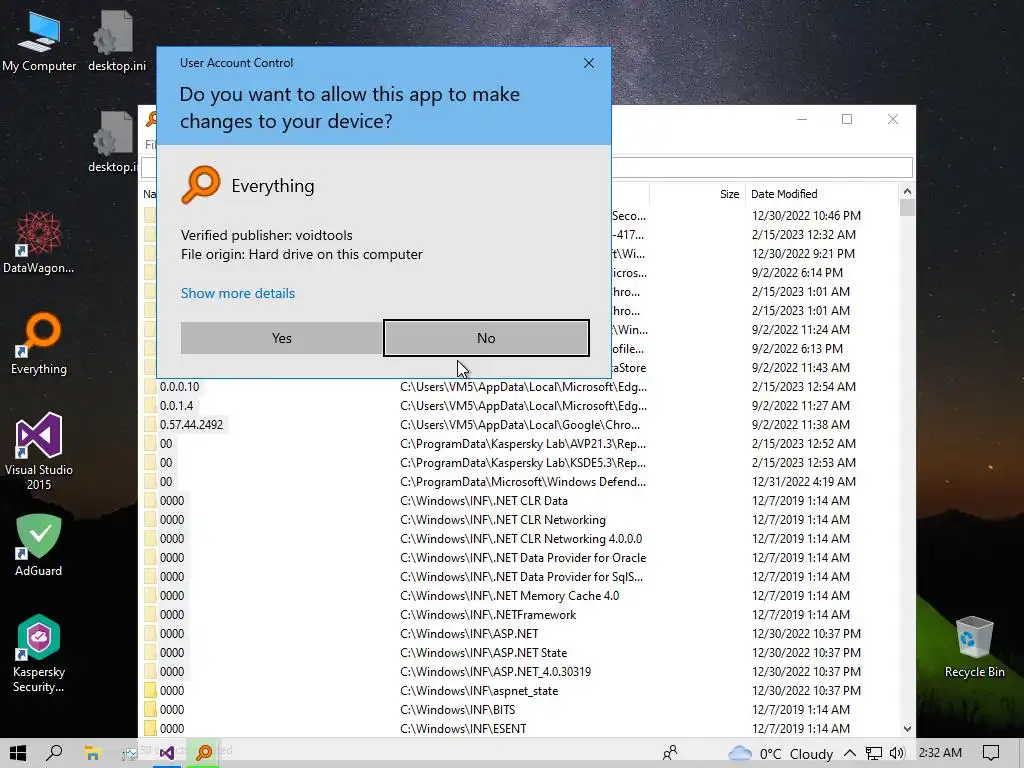Minimize the Everything window
Image resolution: width=1024 pixels, height=768 pixels.
click(802, 119)
